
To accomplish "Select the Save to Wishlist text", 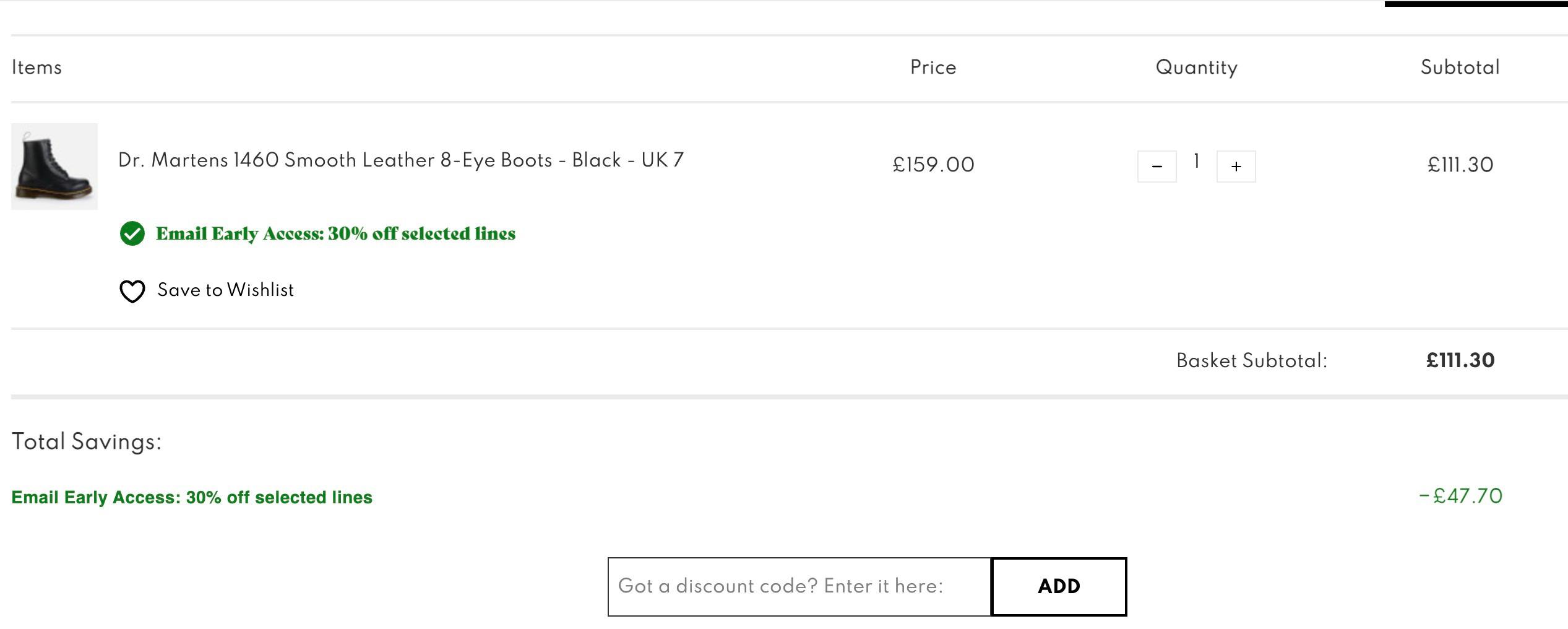I will click(x=226, y=290).
